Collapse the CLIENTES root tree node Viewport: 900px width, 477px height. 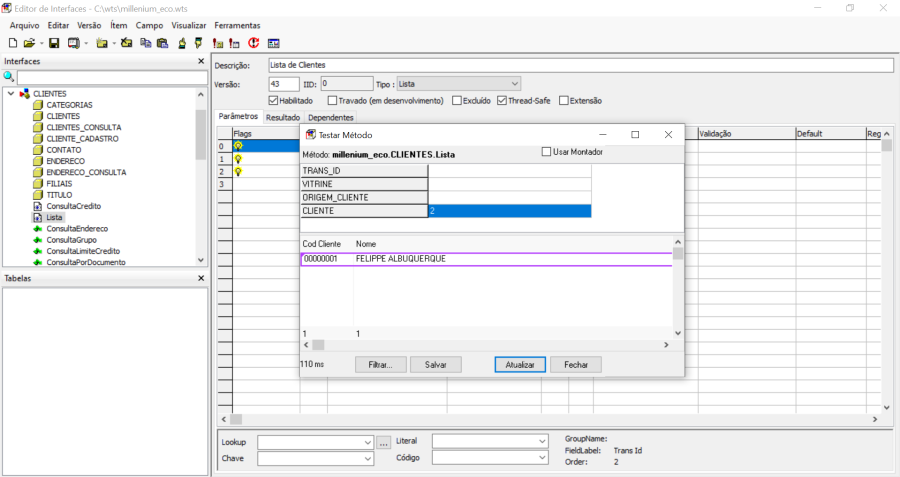click(x=11, y=93)
